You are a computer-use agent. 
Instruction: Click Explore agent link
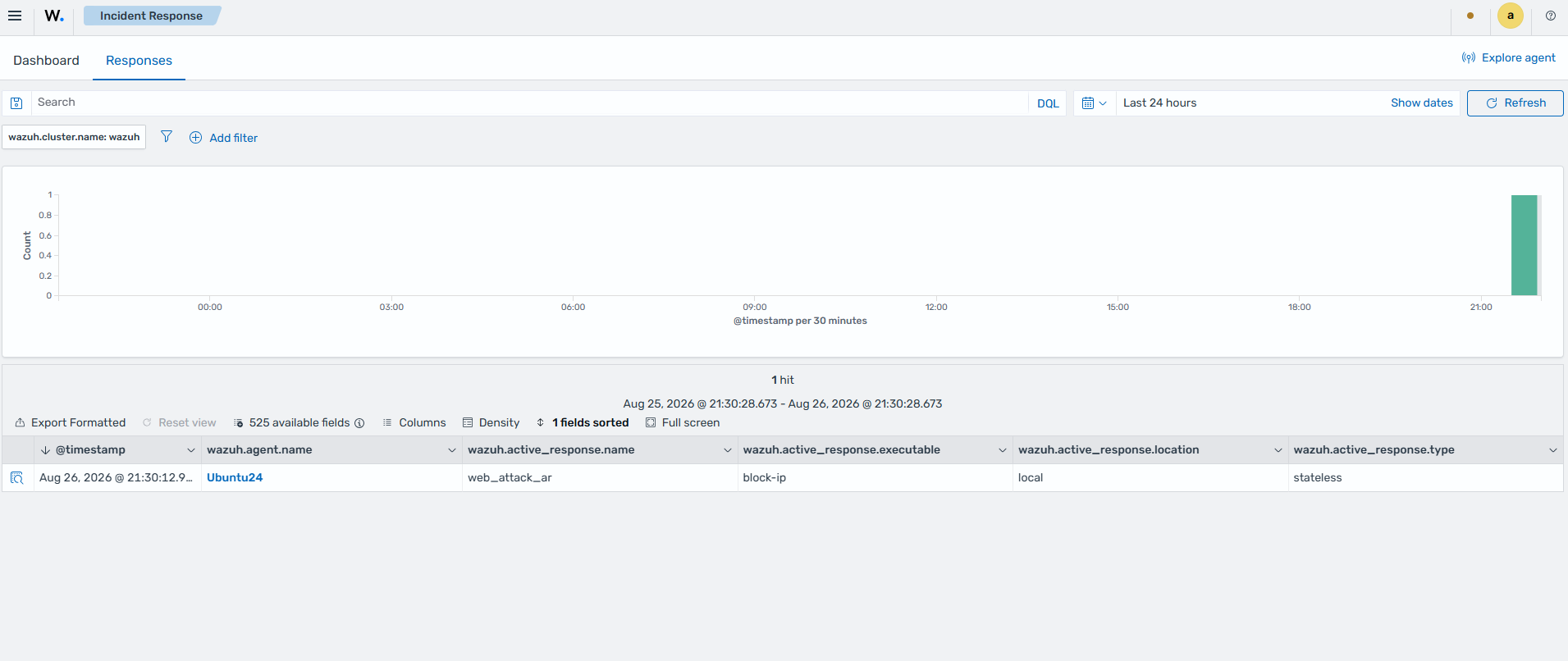(x=1508, y=57)
